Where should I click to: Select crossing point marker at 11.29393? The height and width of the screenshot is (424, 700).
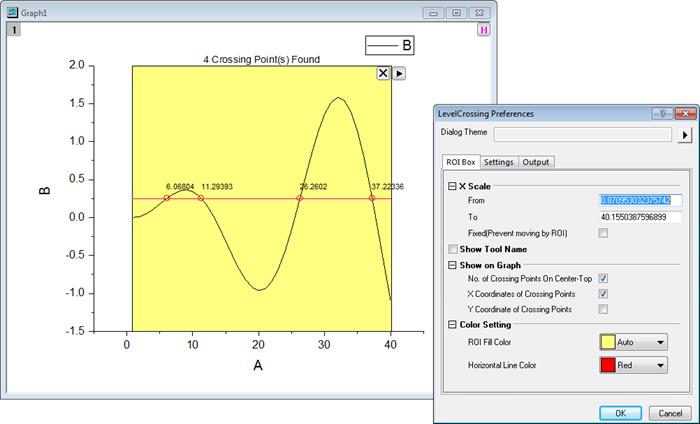pyautogui.click(x=201, y=198)
